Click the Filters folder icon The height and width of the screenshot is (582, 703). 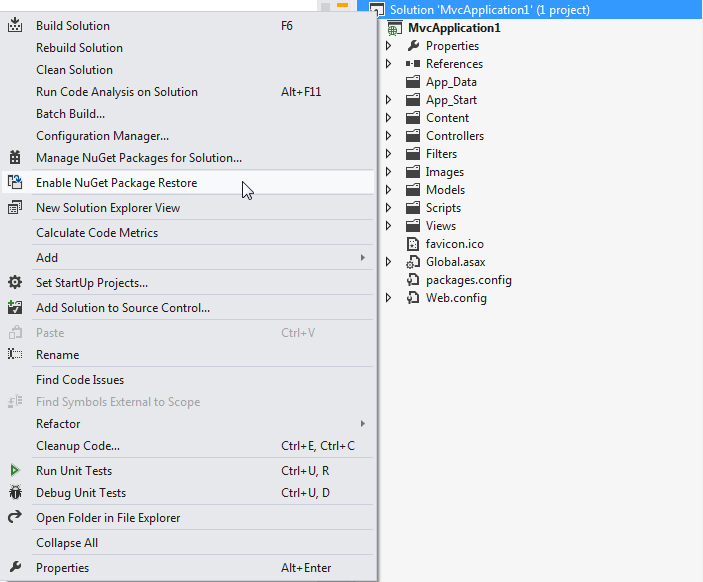[413, 154]
